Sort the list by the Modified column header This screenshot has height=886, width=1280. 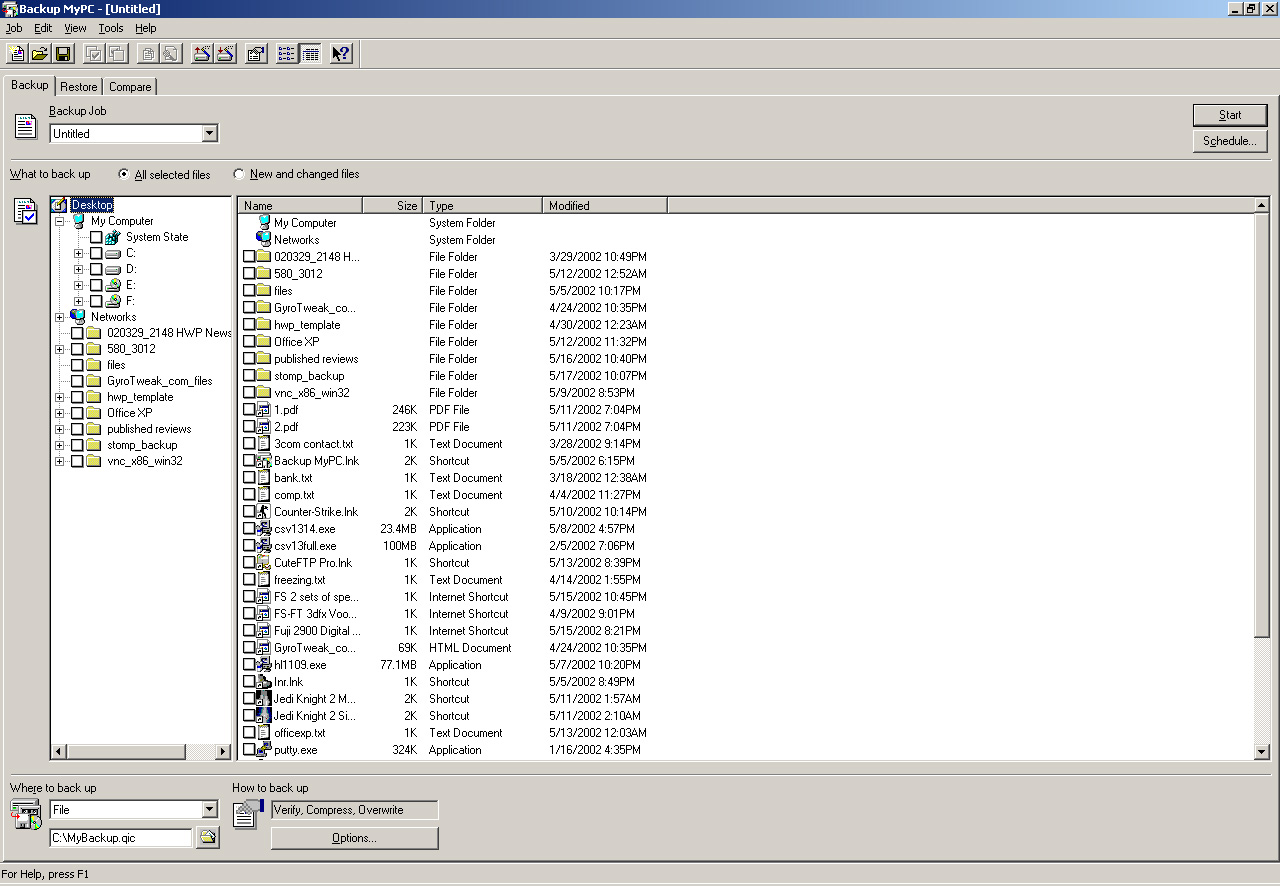(605, 205)
